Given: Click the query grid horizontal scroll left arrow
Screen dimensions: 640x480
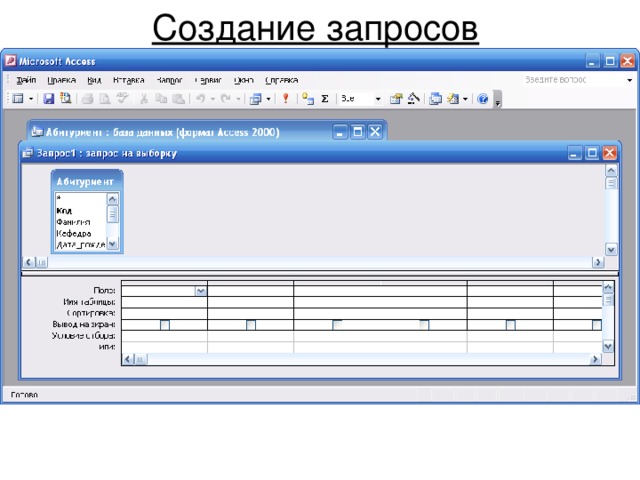Looking at the screenshot, I should tap(128, 359).
